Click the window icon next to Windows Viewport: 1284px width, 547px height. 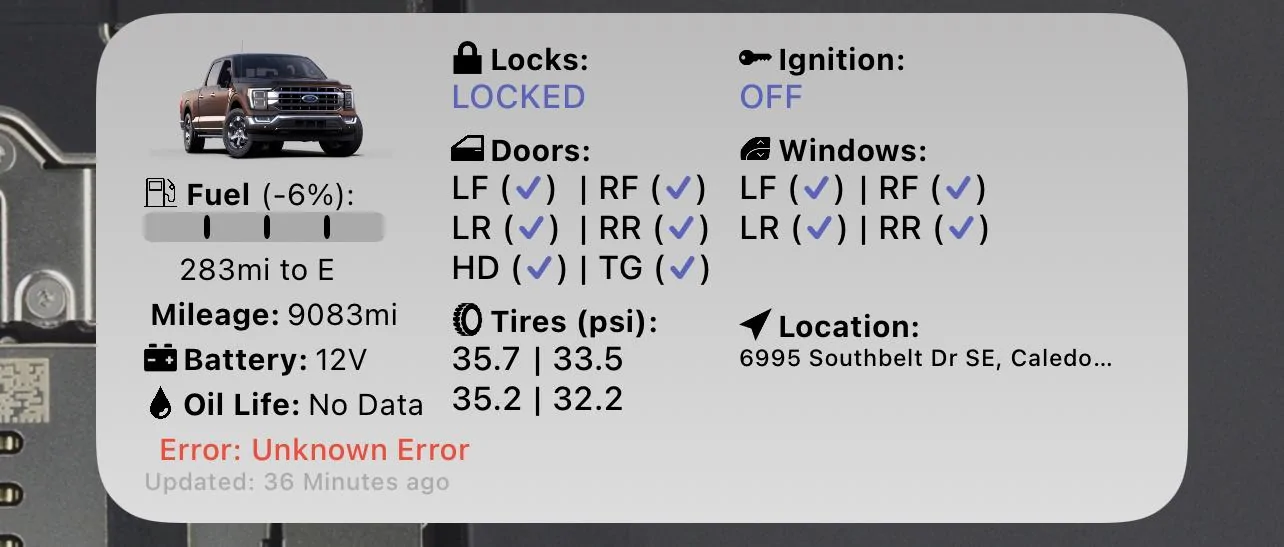755,150
